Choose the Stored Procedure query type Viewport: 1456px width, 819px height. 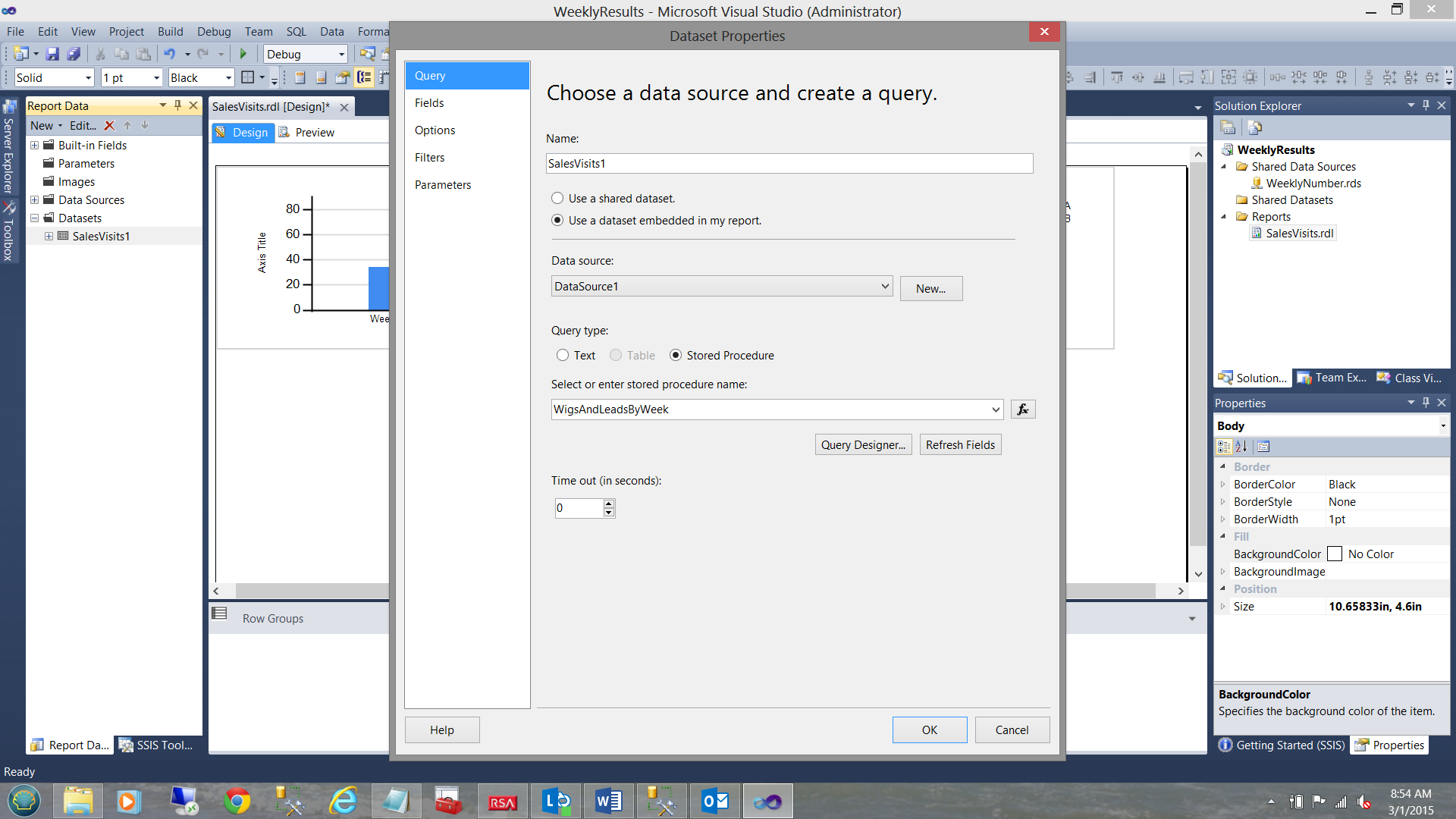tap(676, 356)
